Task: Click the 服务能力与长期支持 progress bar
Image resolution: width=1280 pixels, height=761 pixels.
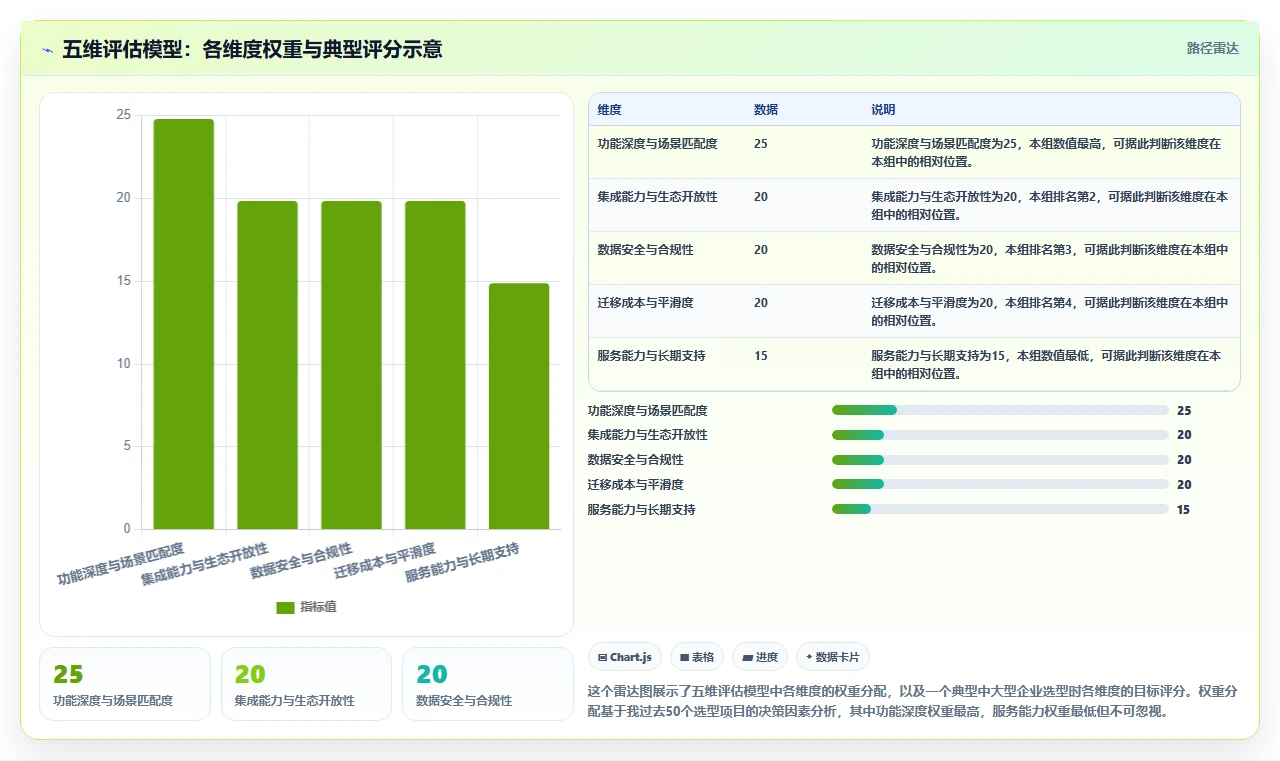Action: 1000,509
